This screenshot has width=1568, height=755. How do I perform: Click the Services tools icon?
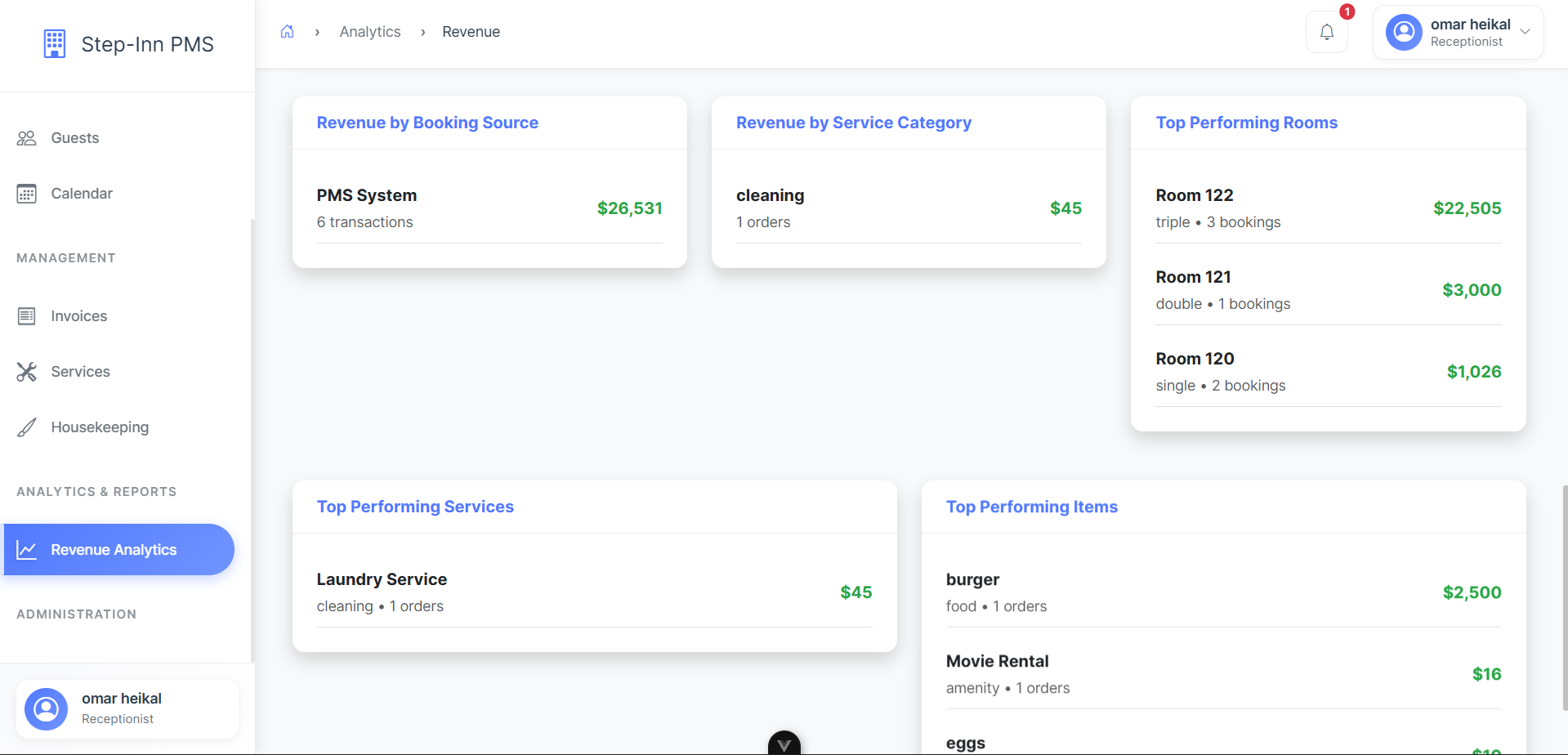[x=27, y=371]
